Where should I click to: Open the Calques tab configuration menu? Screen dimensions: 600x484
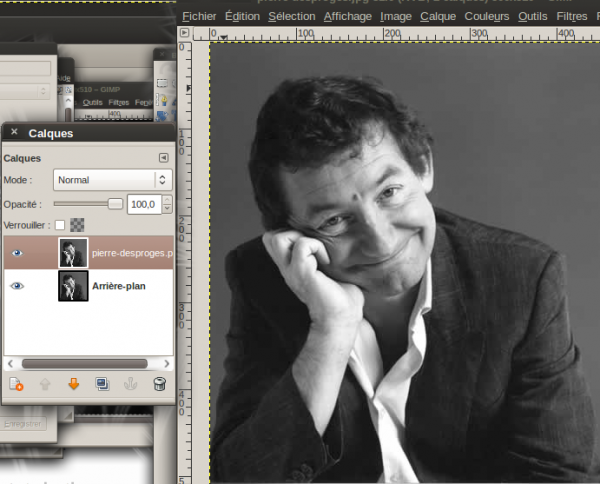163,158
